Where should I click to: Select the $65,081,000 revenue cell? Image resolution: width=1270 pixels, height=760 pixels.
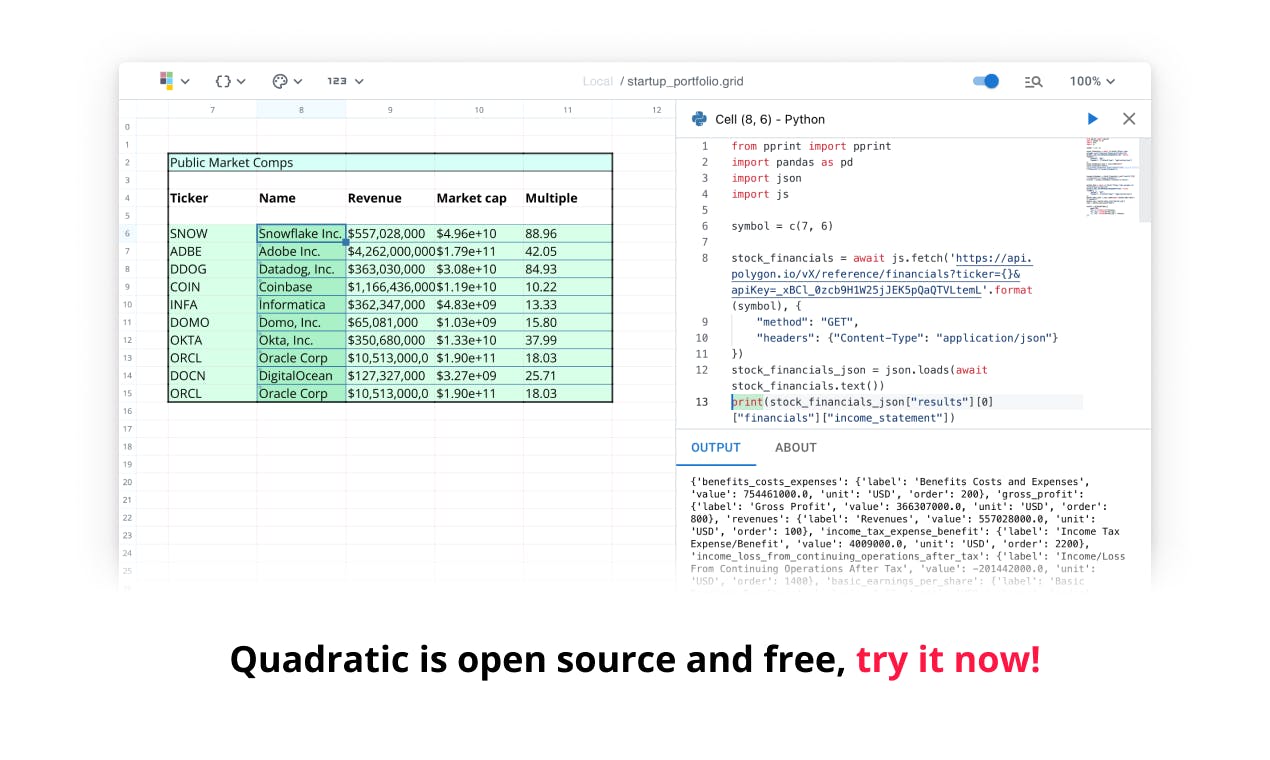390,322
